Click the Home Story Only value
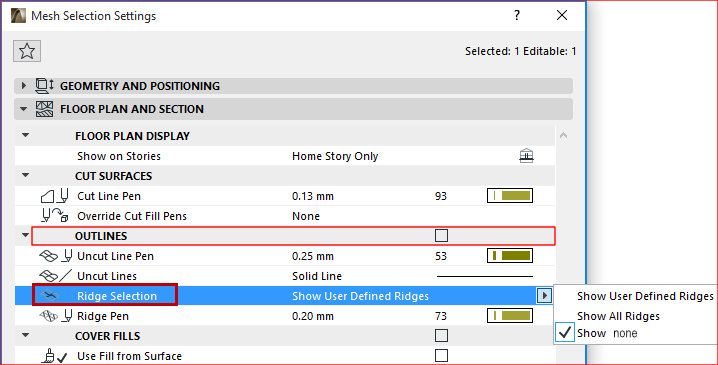The image size is (718, 365). pos(335,156)
